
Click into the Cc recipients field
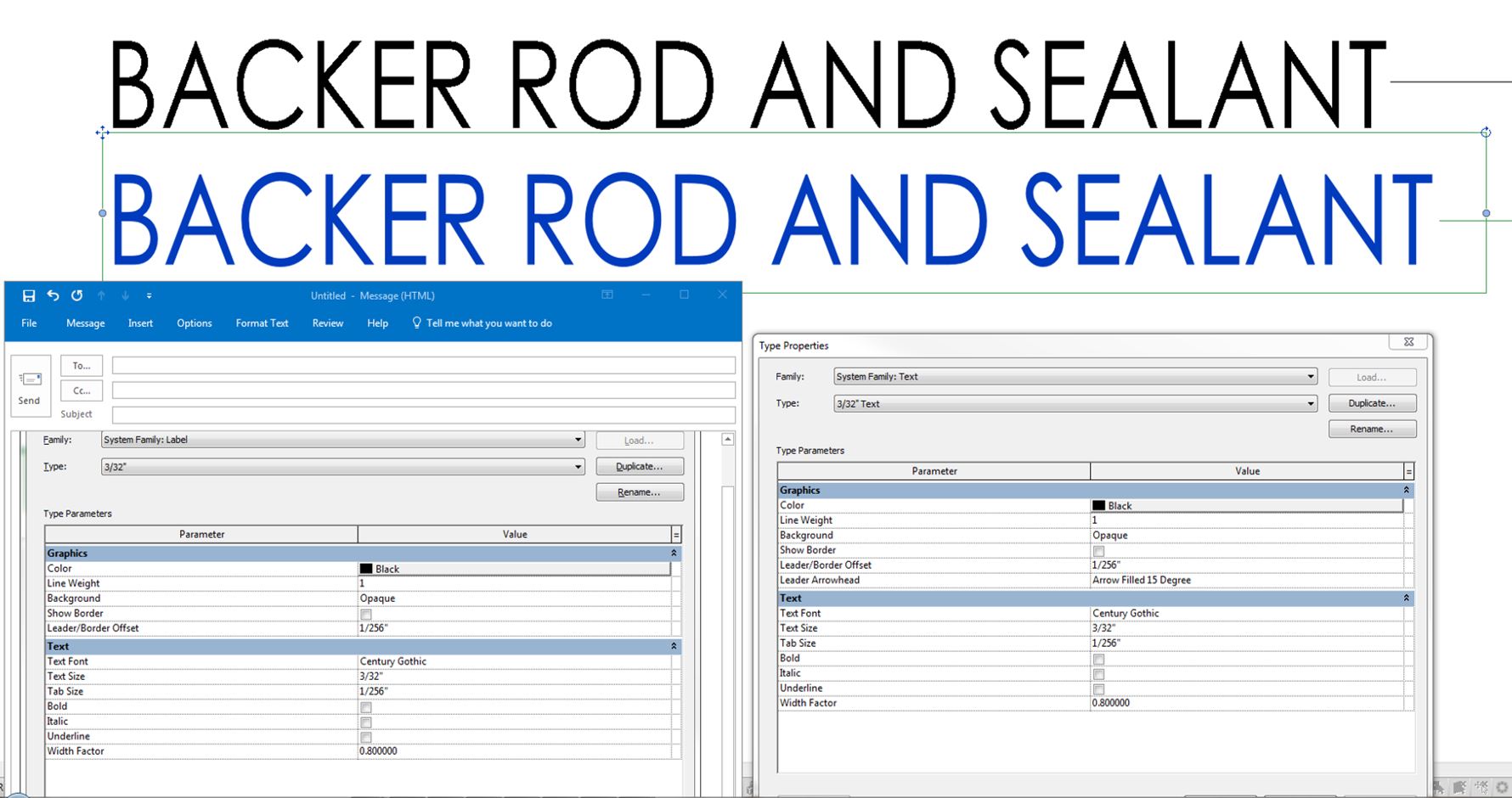click(x=424, y=391)
